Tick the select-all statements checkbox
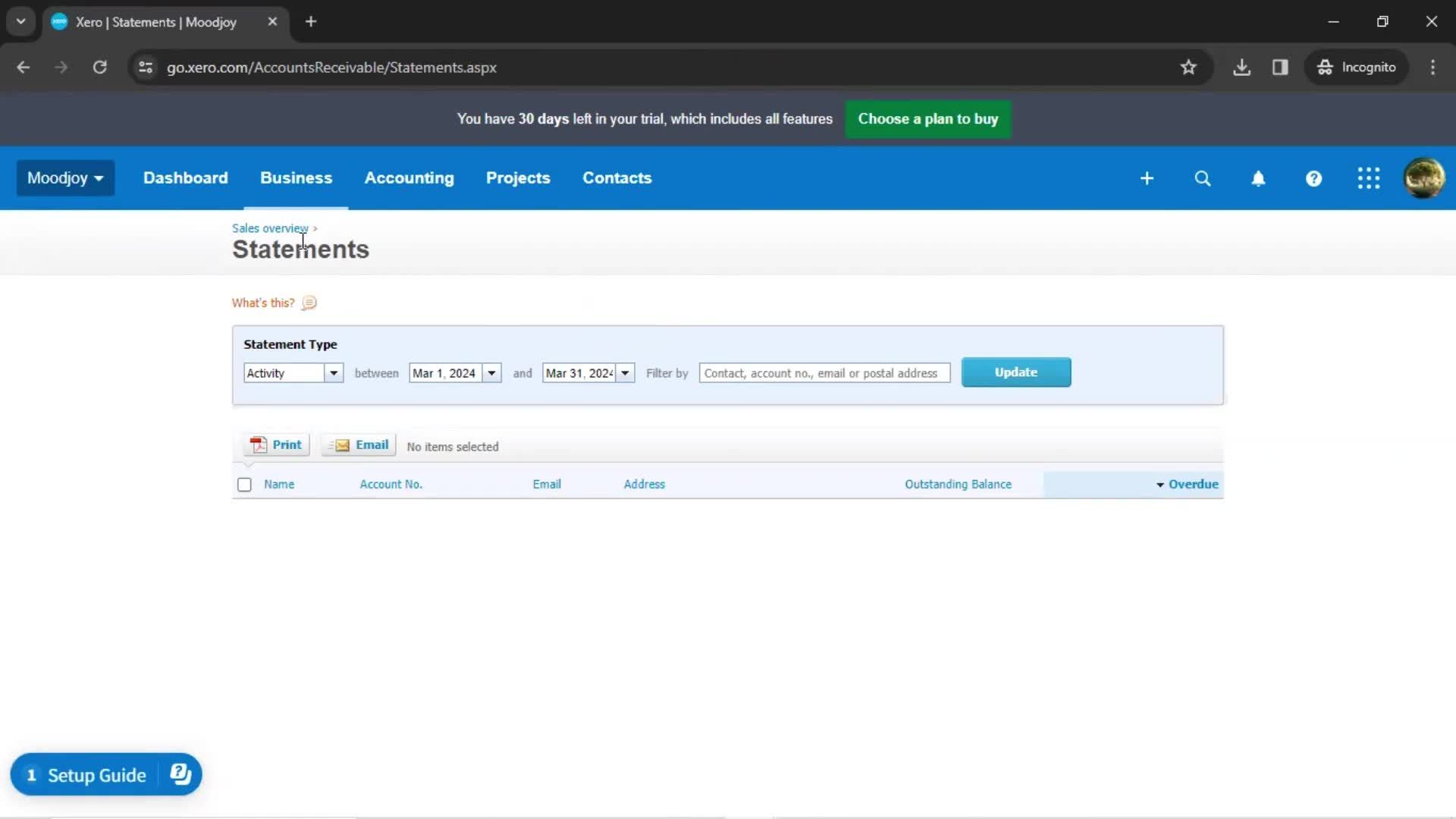The width and height of the screenshot is (1456, 819). click(244, 485)
